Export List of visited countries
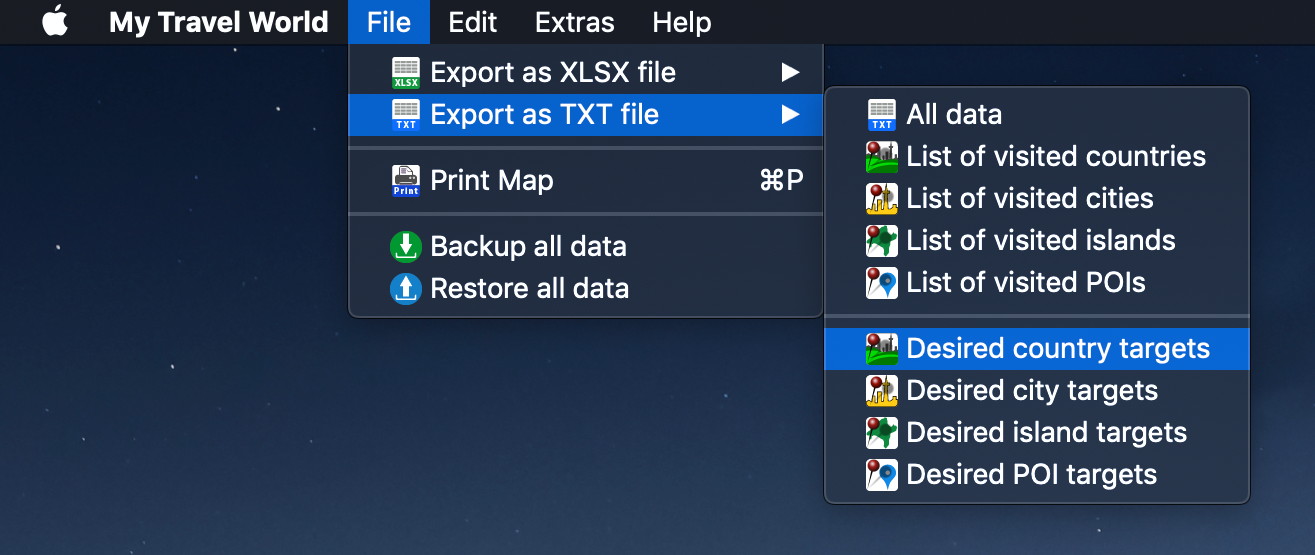1315x555 pixels. [1037, 157]
